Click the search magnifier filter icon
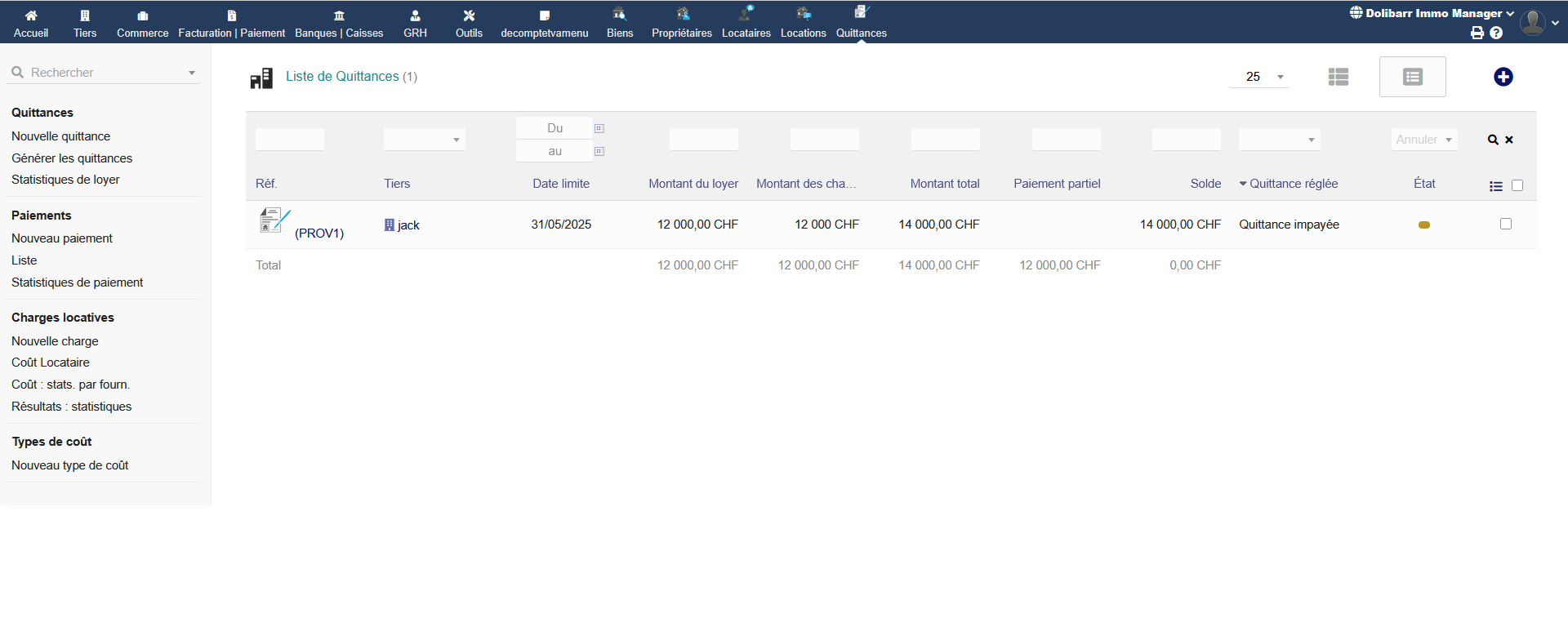This screenshot has height=636, width=1568. click(1492, 140)
